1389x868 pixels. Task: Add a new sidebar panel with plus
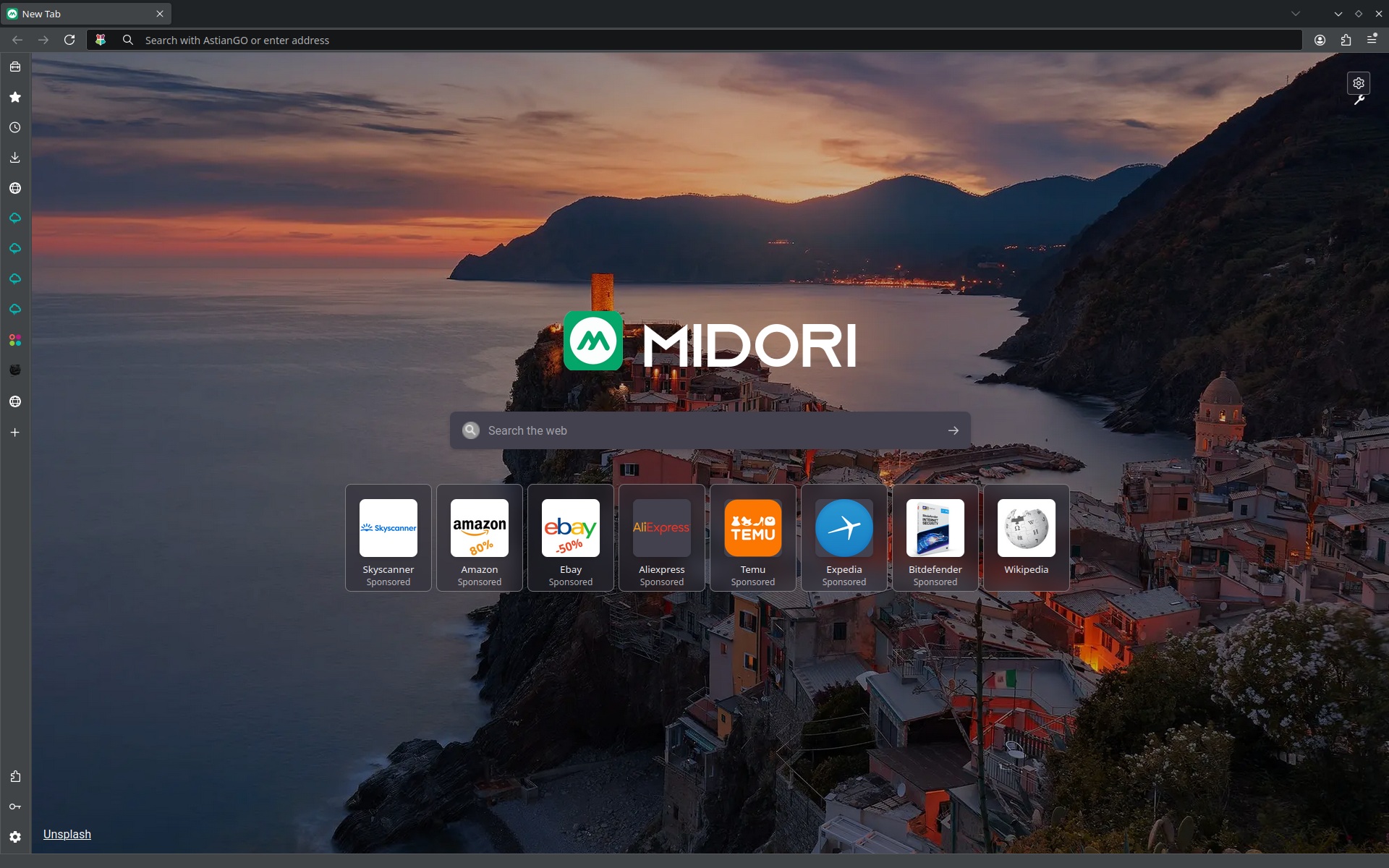click(x=14, y=433)
